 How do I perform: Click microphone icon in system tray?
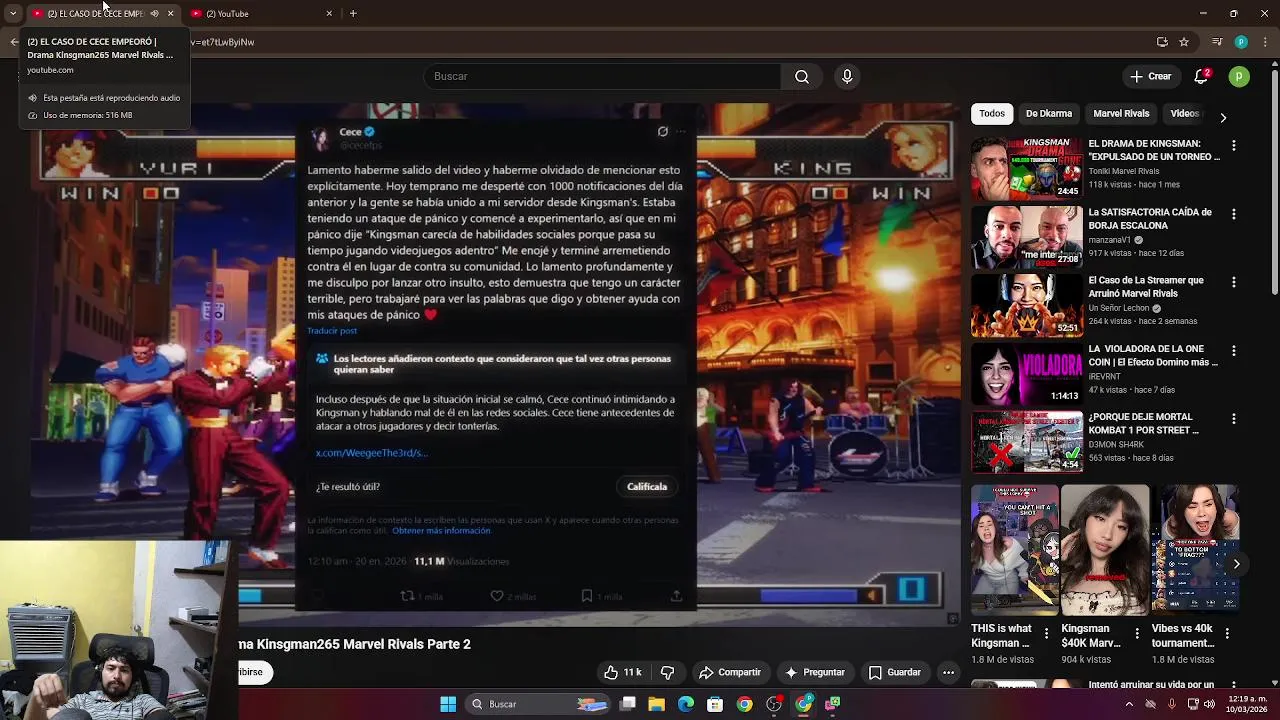pyautogui.click(x=1171, y=704)
